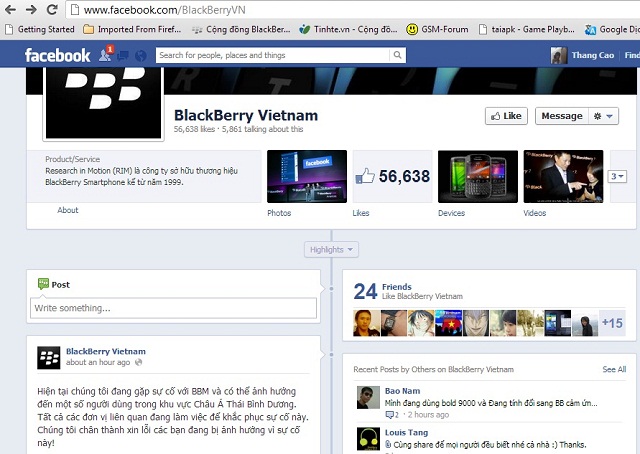
Task: Like the BlackBerry Vietnam page
Action: click(x=506, y=116)
